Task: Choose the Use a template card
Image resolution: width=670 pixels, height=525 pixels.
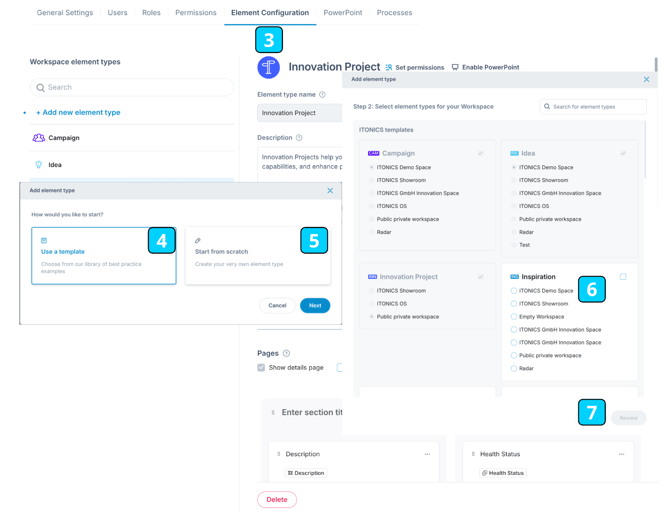Action: click(x=103, y=256)
